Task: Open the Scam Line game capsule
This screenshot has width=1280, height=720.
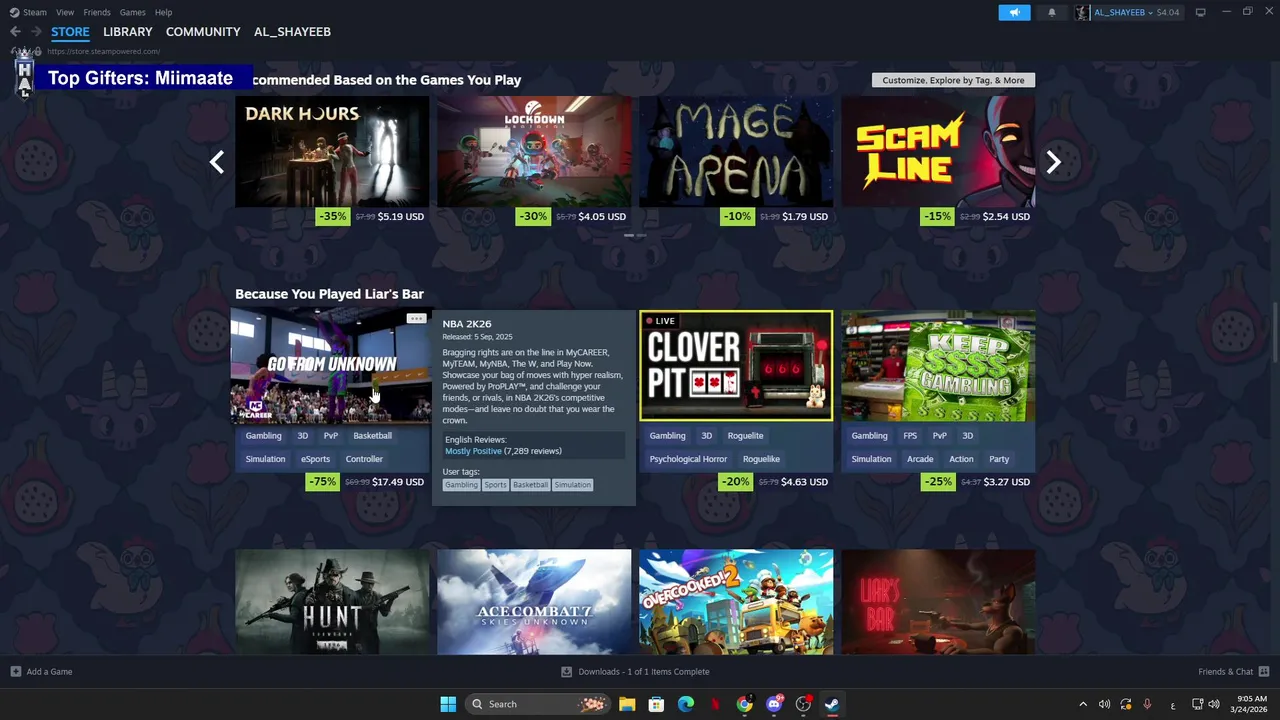Action: (x=938, y=152)
